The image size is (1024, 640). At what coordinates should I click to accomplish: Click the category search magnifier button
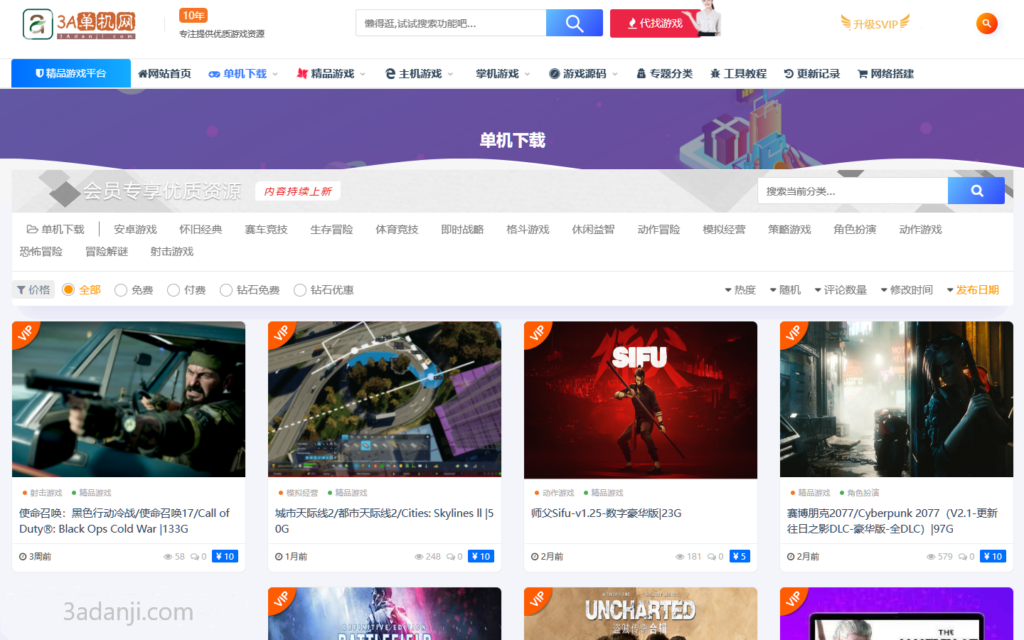(x=976, y=191)
